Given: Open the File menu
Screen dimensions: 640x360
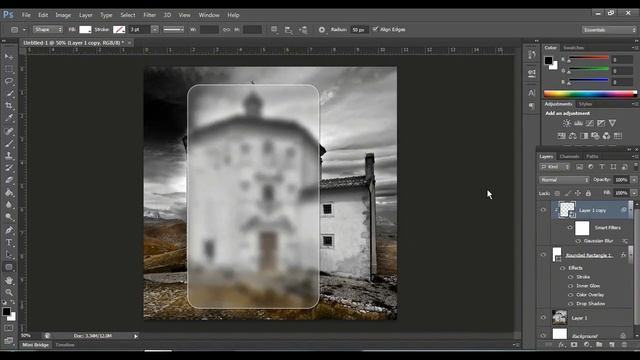Looking at the screenshot, I should point(26,15).
